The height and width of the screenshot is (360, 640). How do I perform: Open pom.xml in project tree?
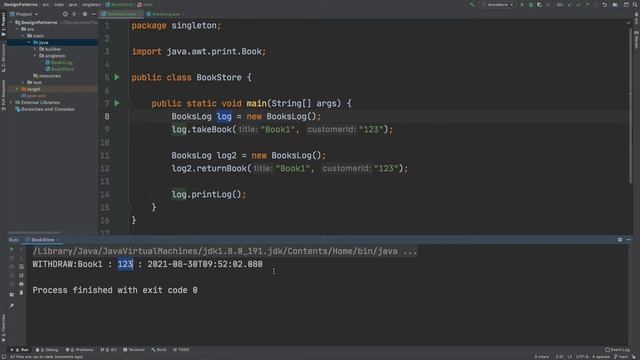(x=34, y=96)
